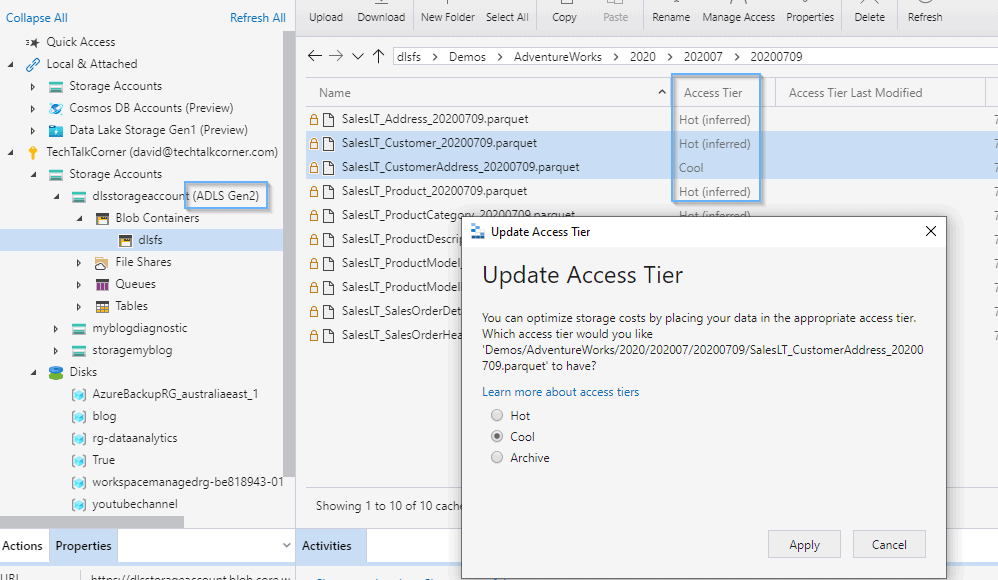Image resolution: width=998 pixels, height=580 pixels.
Task: Open recent locations dropdown arrow
Action: [x=358, y=57]
